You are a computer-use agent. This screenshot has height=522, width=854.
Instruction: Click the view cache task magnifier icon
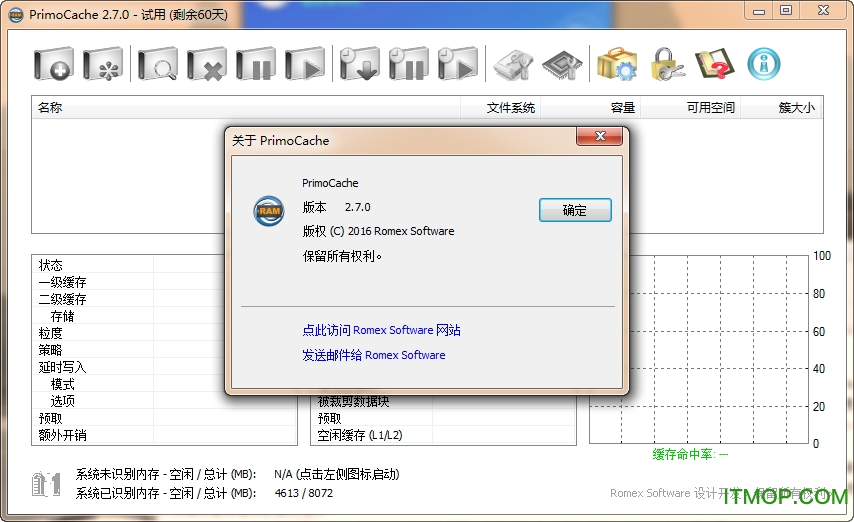(x=158, y=64)
